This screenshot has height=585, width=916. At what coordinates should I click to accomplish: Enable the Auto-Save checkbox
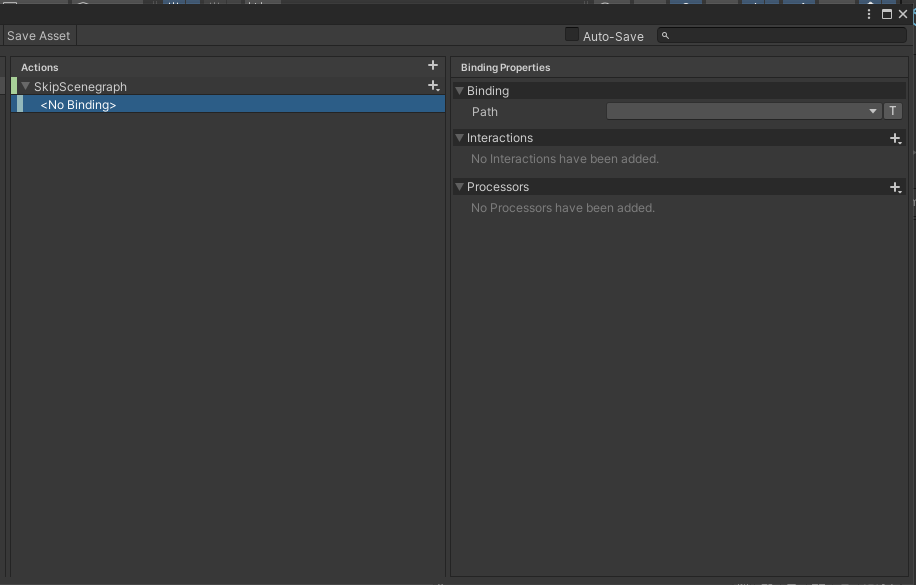click(x=572, y=35)
